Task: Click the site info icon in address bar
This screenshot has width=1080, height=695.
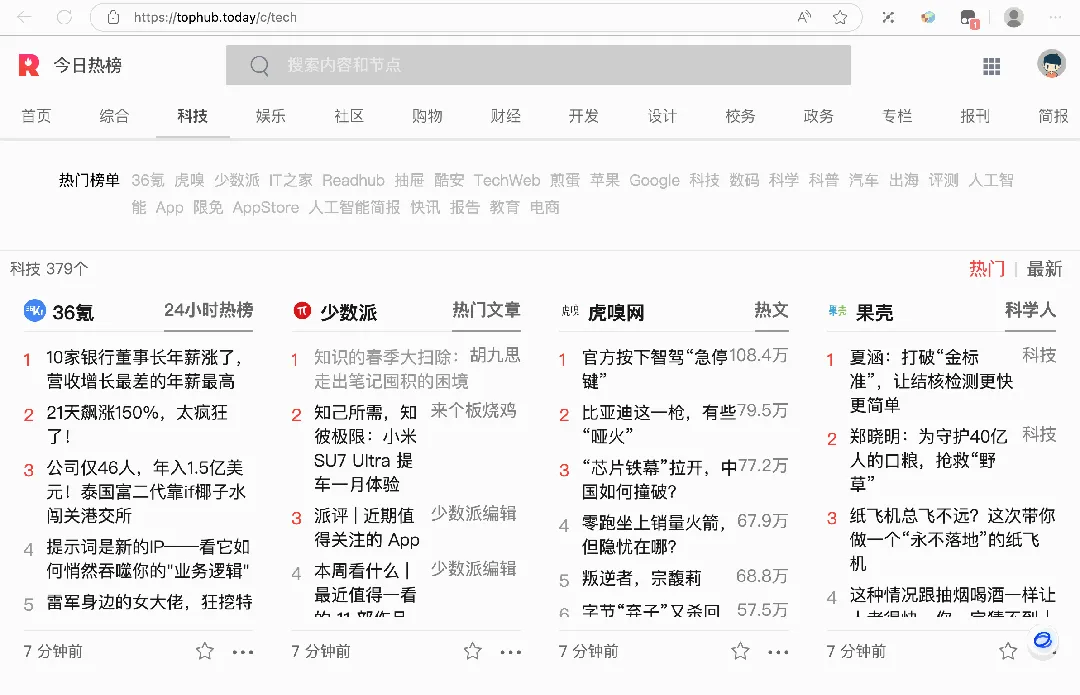Action: [x=114, y=17]
